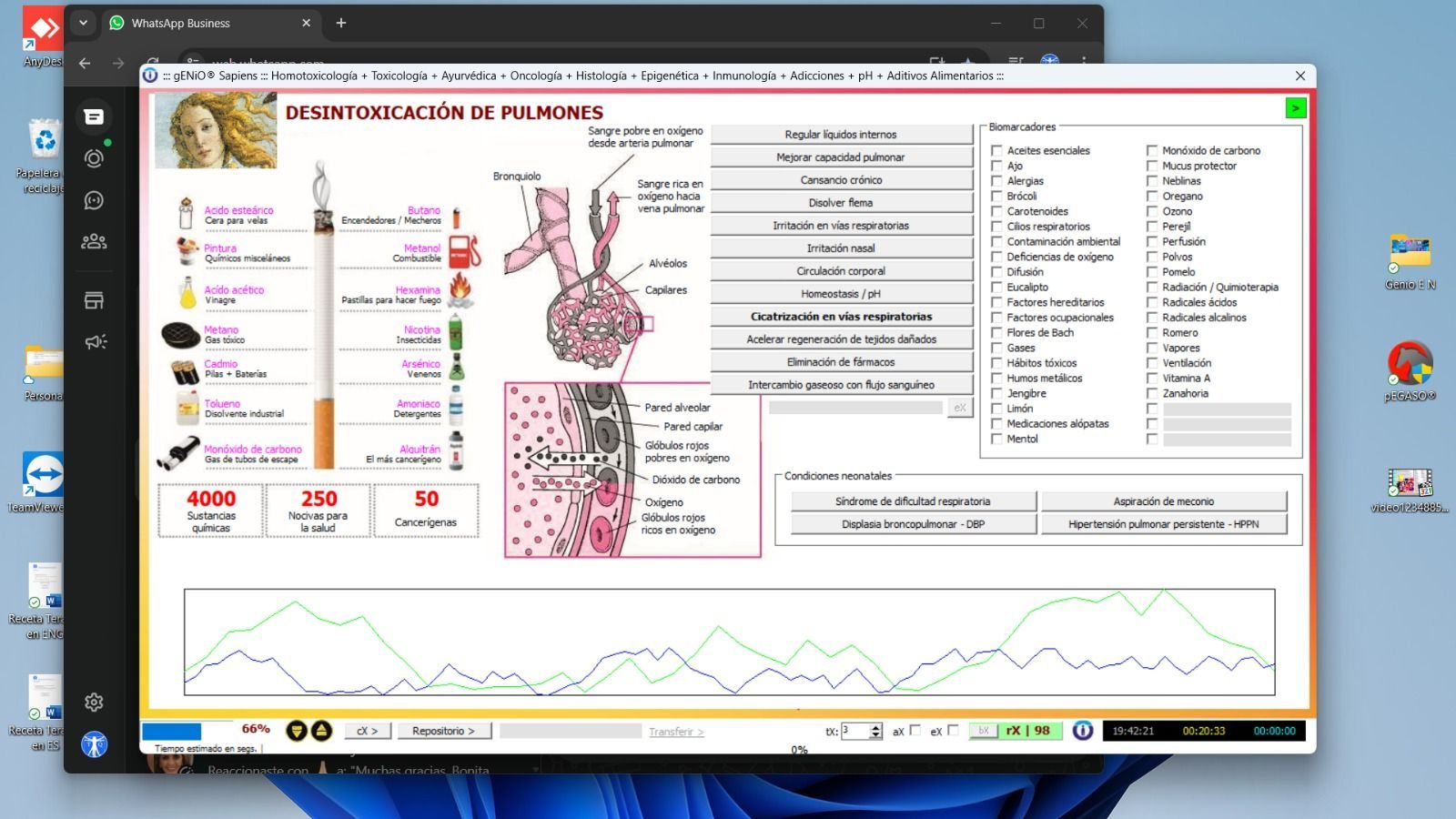This screenshot has width=1456, height=819.
Task: Open pEGASO desktop shortcut
Action: [1410, 364]
